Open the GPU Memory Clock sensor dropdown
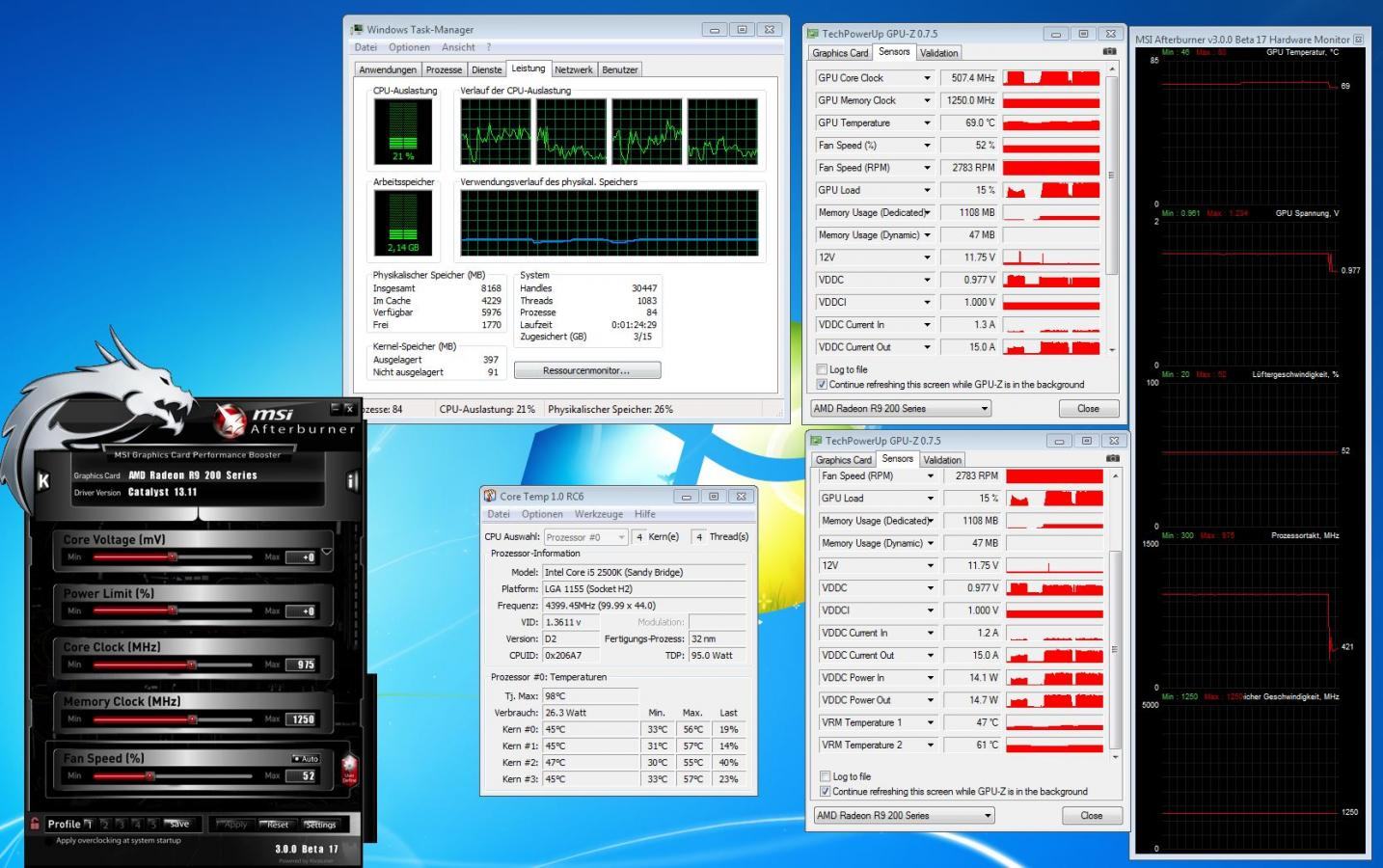This screenshot has width=1383, height=868. point(928,100)
